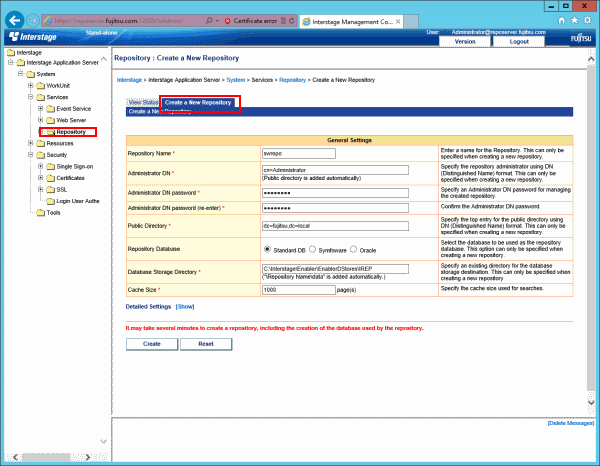The image size is (600, 466).
Task: Click the browser Forward arrow button
Action: tap(33, 21)
